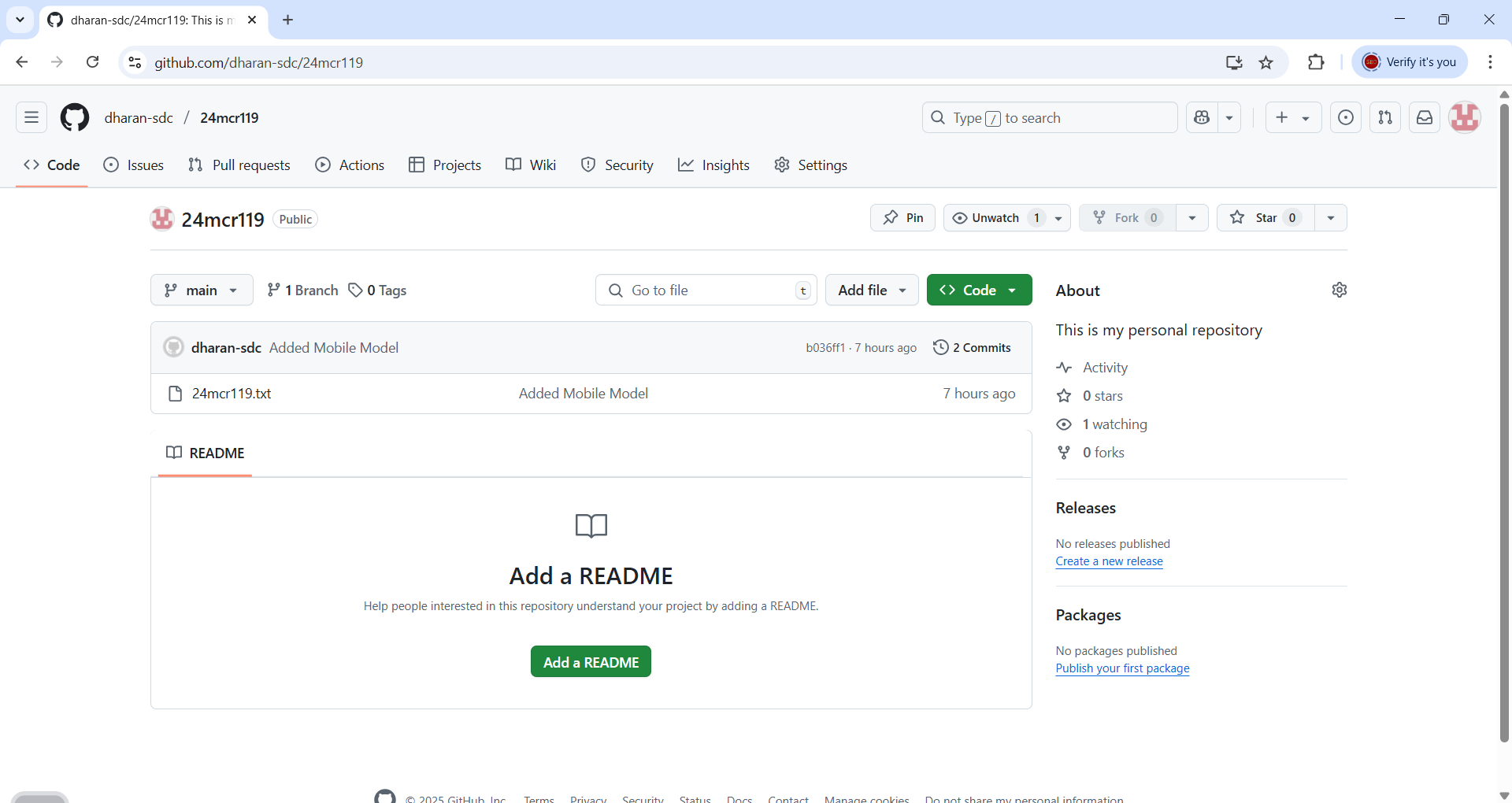Open the notifications inbox icon
1512x803 pixels.
(1425, 117)
